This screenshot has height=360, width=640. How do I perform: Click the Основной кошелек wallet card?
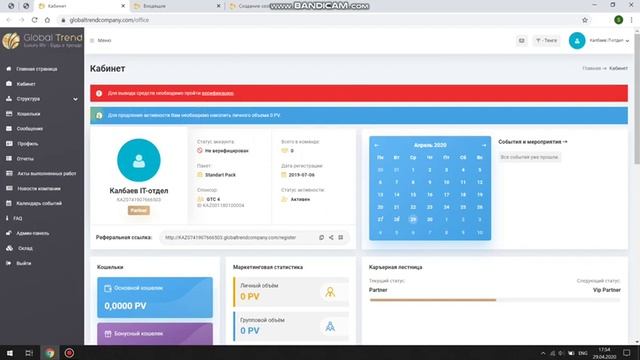pos(155,297)
